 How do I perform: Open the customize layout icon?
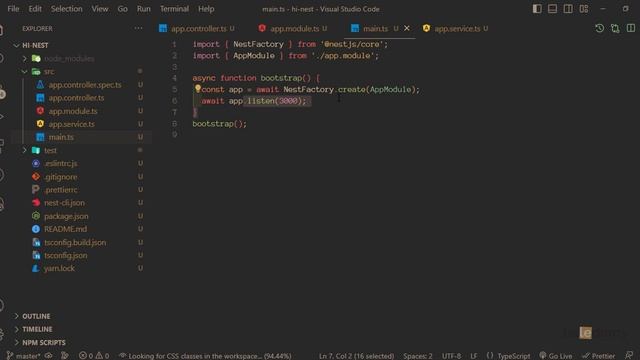(584, 9)
